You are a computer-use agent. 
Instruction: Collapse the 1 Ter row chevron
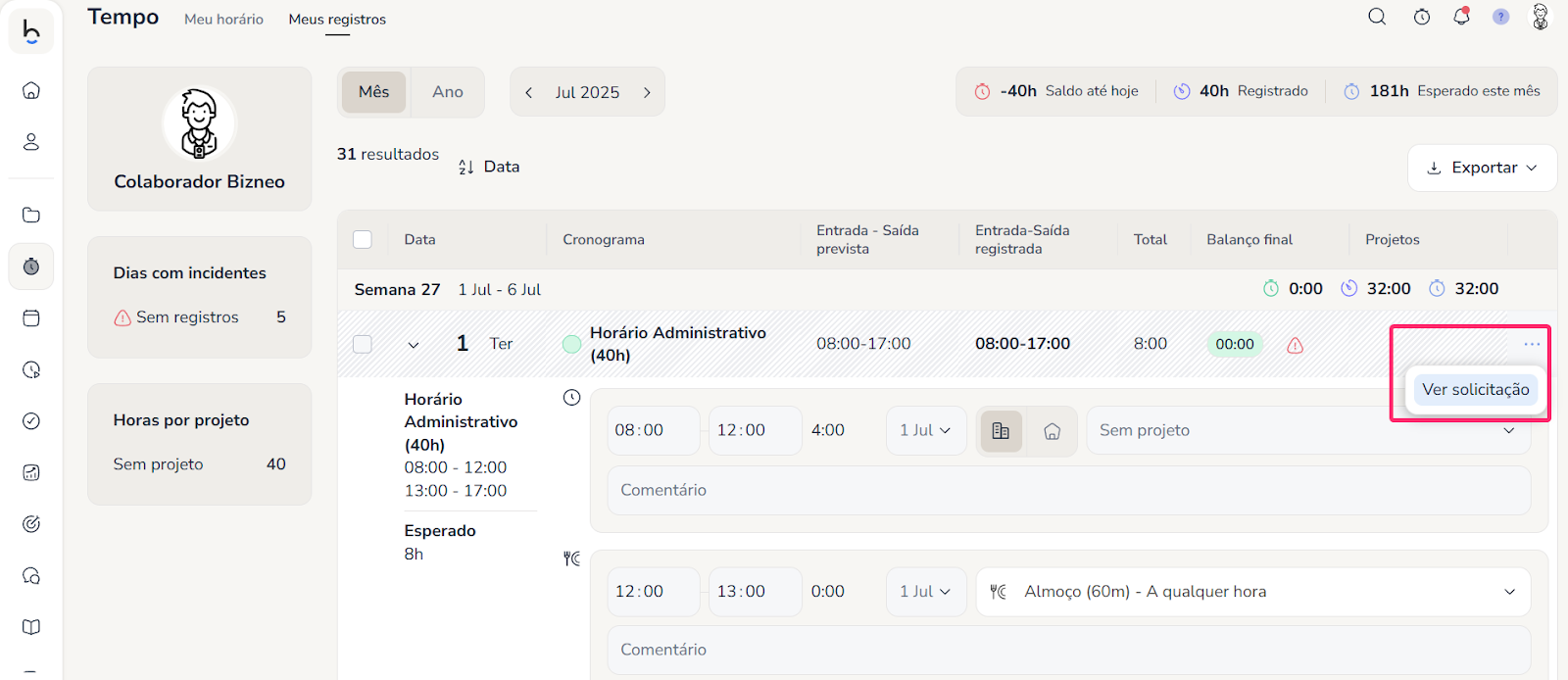point(414,345)
